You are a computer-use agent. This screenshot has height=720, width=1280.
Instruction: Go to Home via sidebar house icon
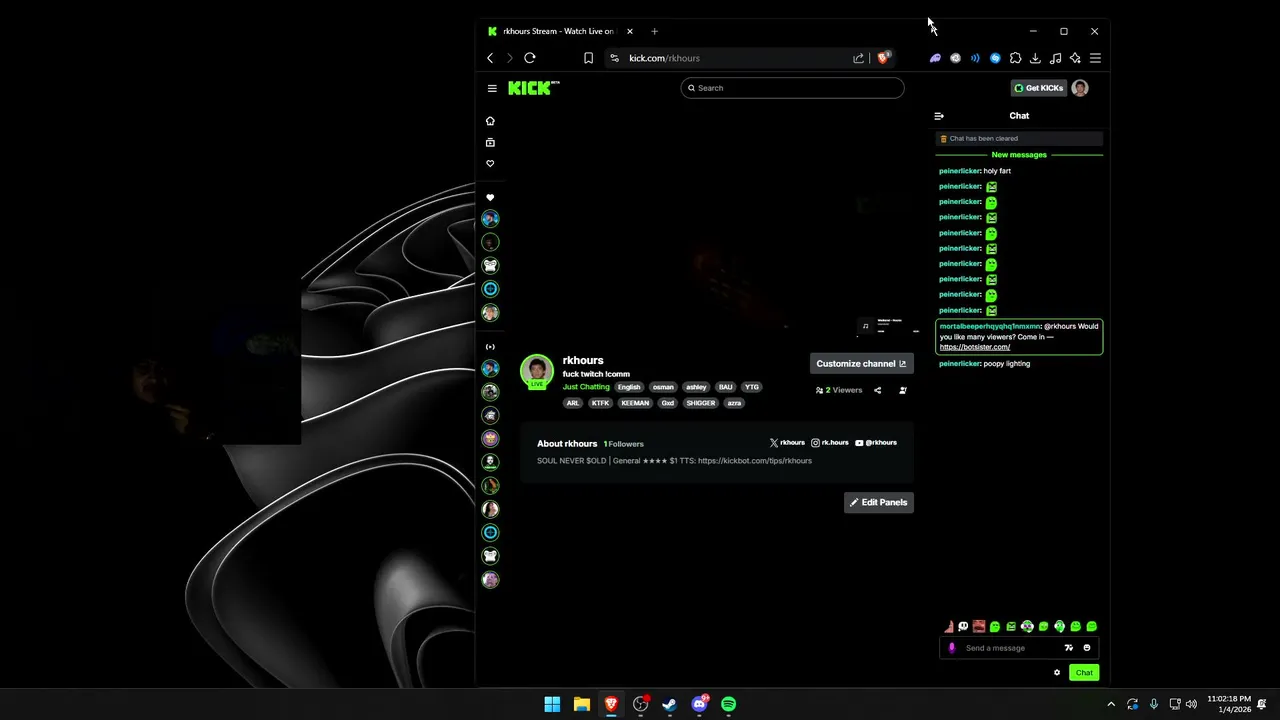(x=490, y=121)
